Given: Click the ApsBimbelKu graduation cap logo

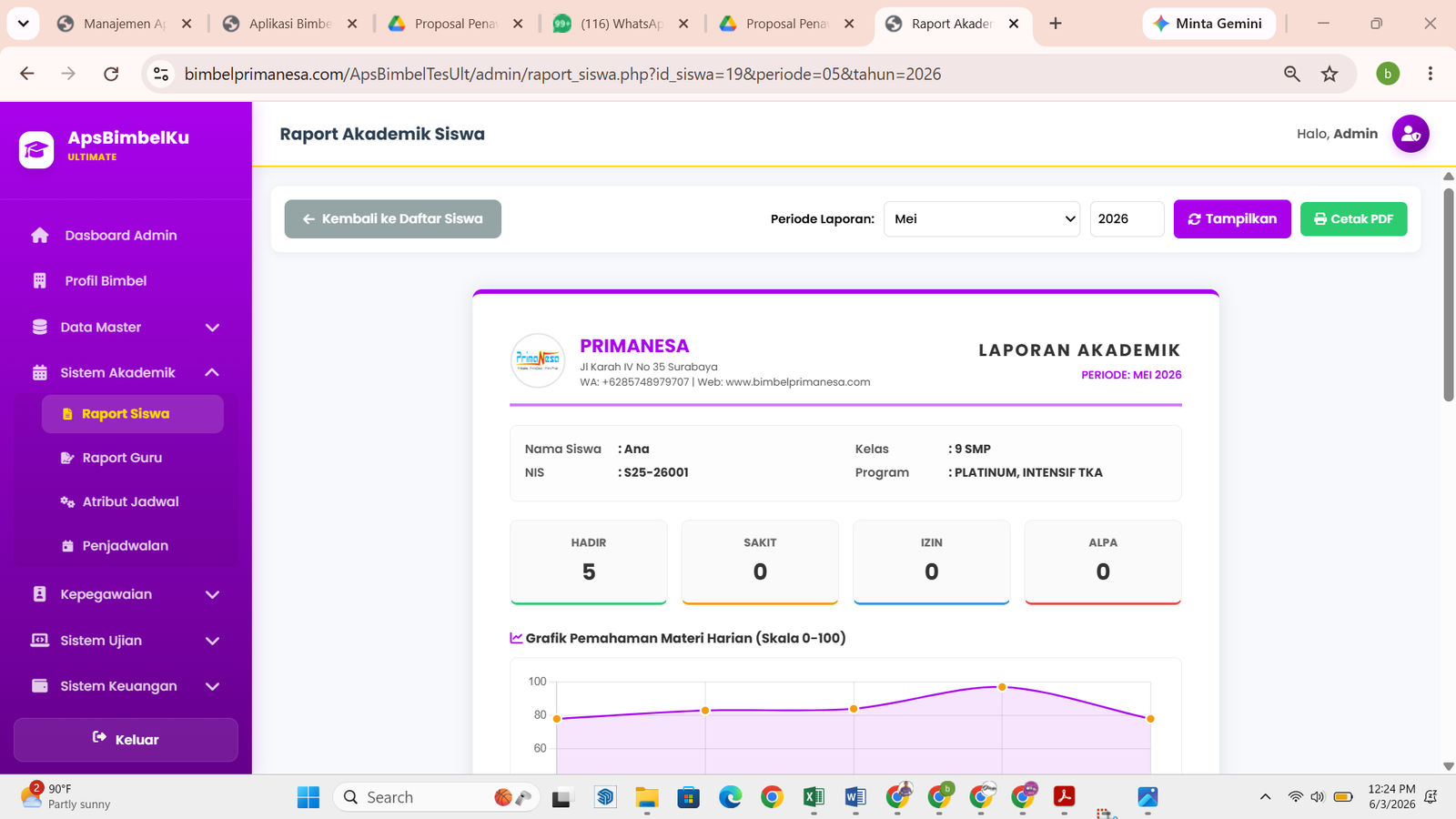Looking at the screenshot, I should coord(36,150).
